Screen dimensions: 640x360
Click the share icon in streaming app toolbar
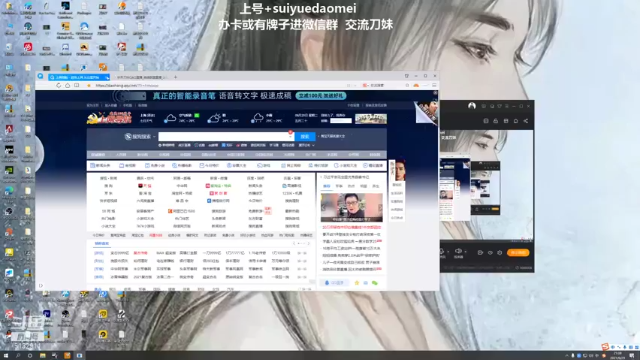coord(526,121)
